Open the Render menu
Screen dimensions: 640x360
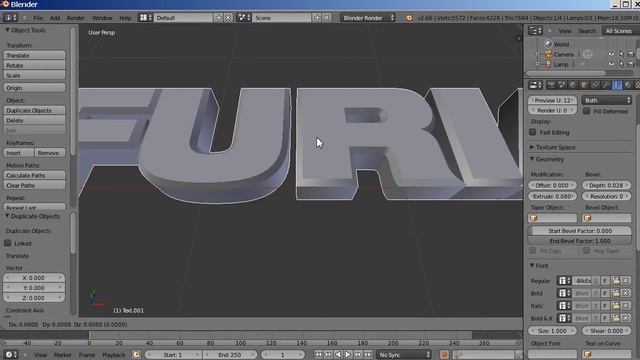tap(76, 18)
